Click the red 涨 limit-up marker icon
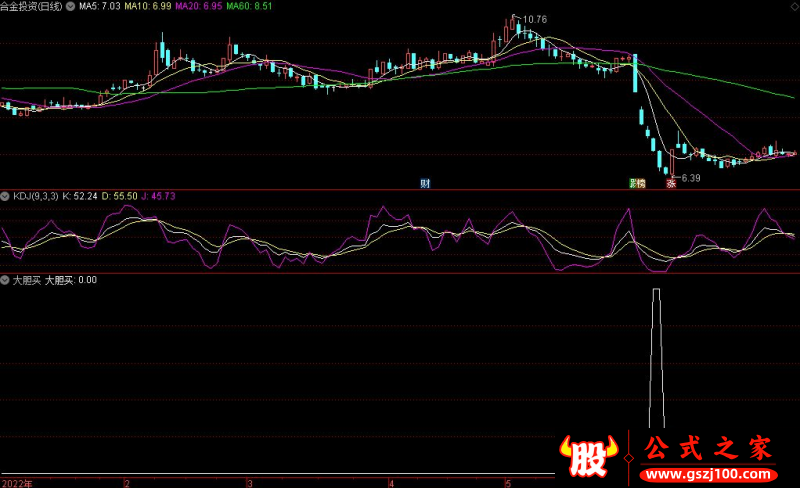The width and height of the screenshot is (800, 488). pyautogui.click(x=672, y=183)
